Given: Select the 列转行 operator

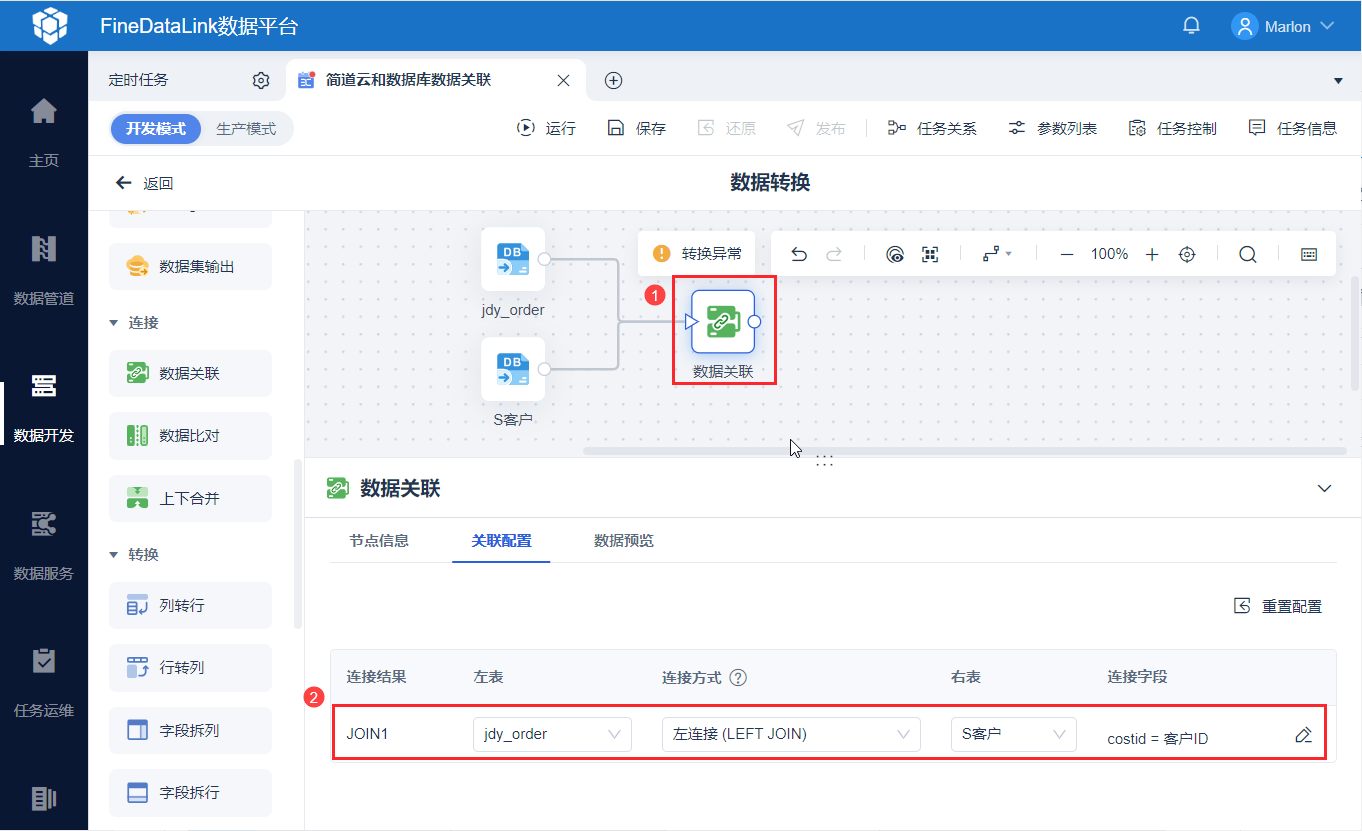Looking at the screenshot, I should [x=190, y=606].
